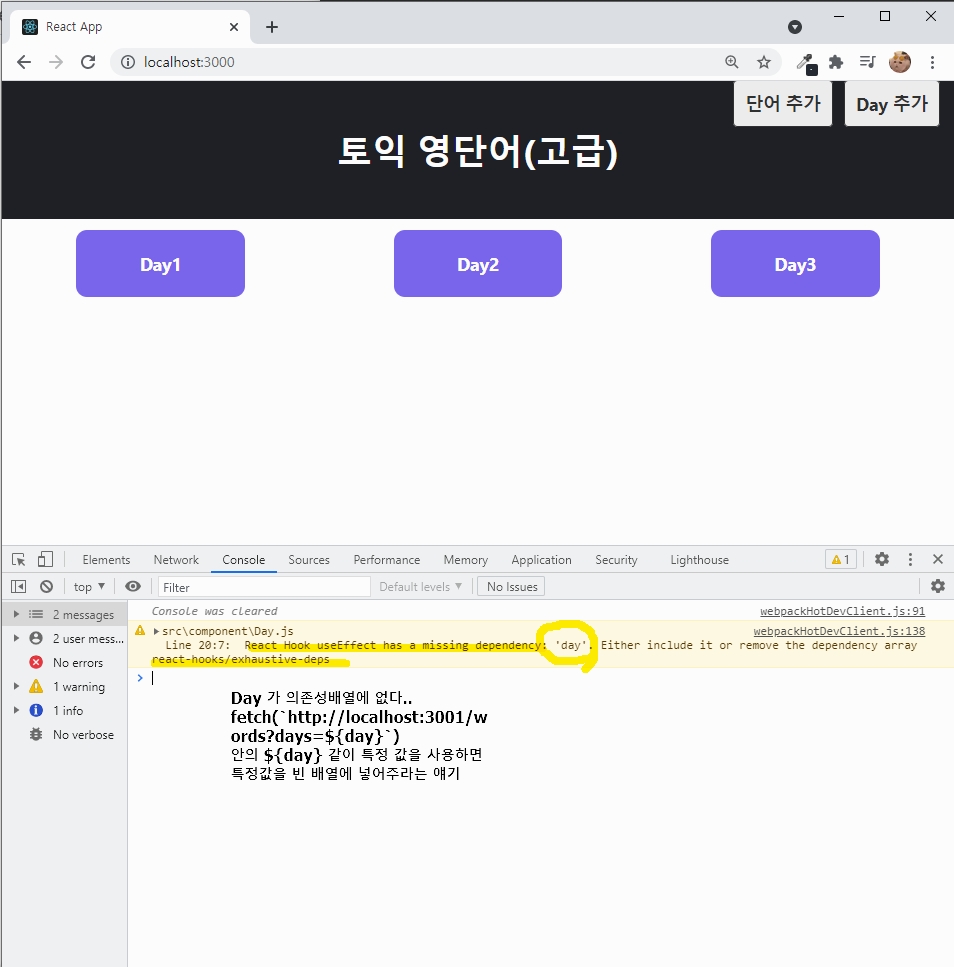The width and height of the screenshot is (954, 967).
Task: Expand the 2 user messages group
Action: [x=17, y=638]
